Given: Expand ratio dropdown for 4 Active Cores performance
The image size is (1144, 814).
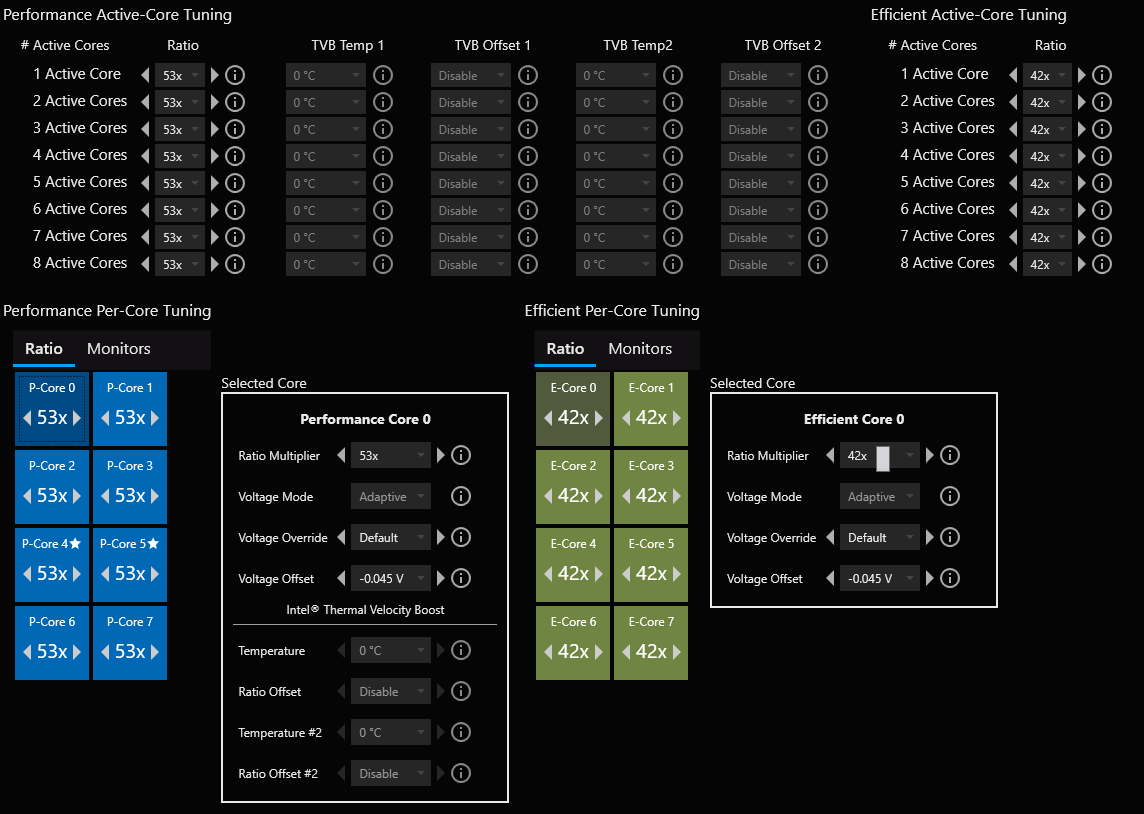Looking at the screenshot, I should (179, 156).
